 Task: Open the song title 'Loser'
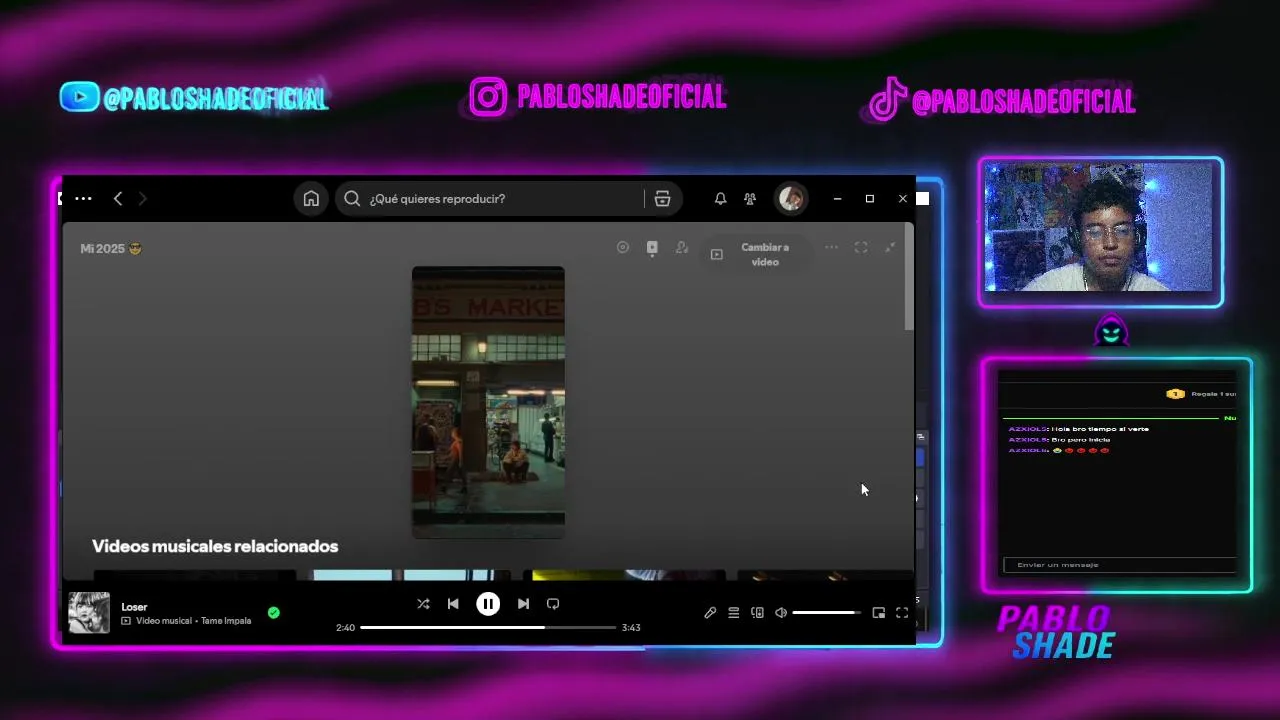point(134,607)
